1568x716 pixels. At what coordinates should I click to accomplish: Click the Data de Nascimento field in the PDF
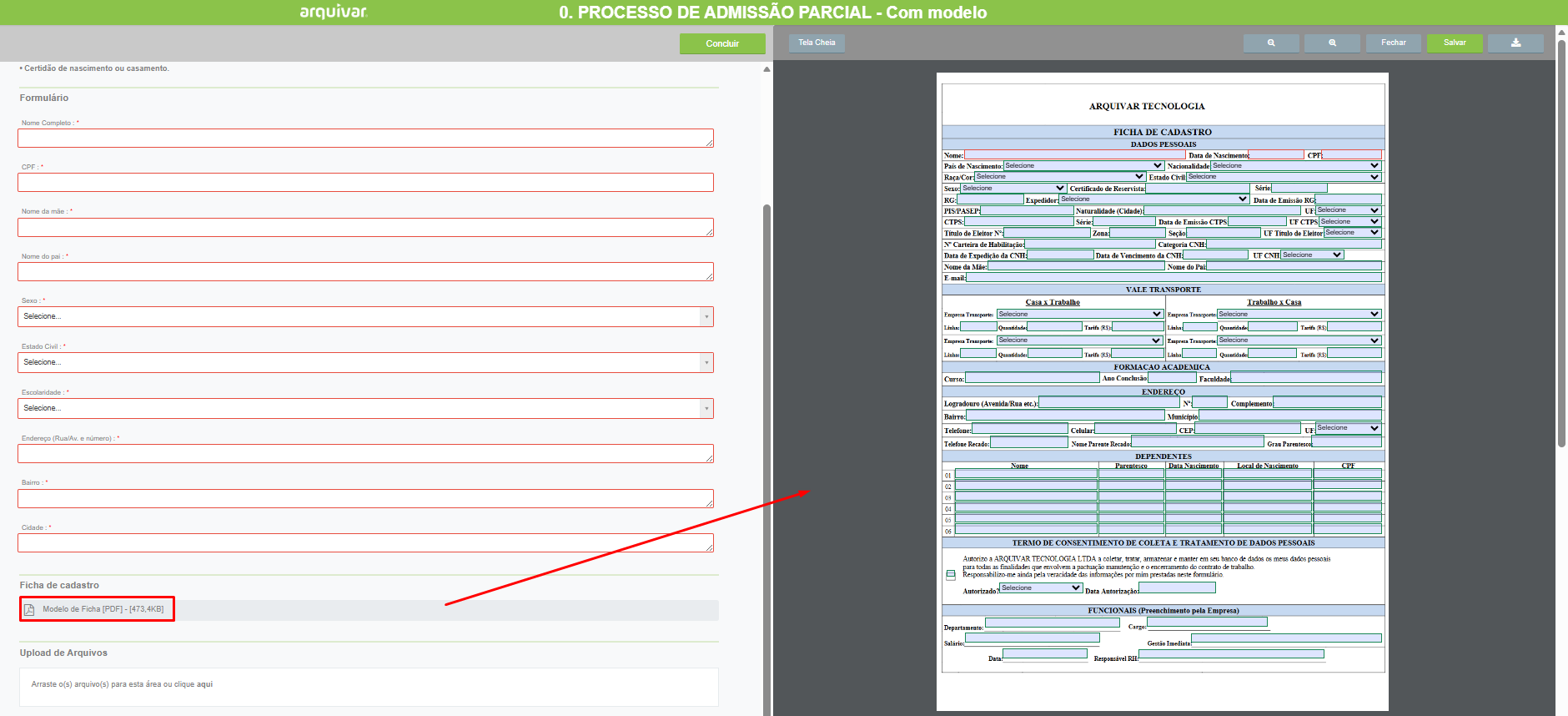coord(1276,155)
